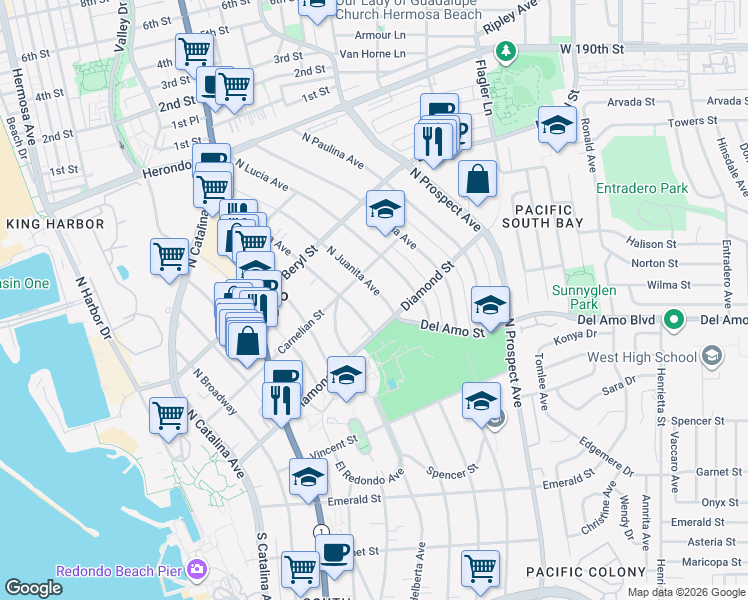This screenshot has height=600, width=748.
Task: Click the green park pin at W 190th St
Action: 506,52
